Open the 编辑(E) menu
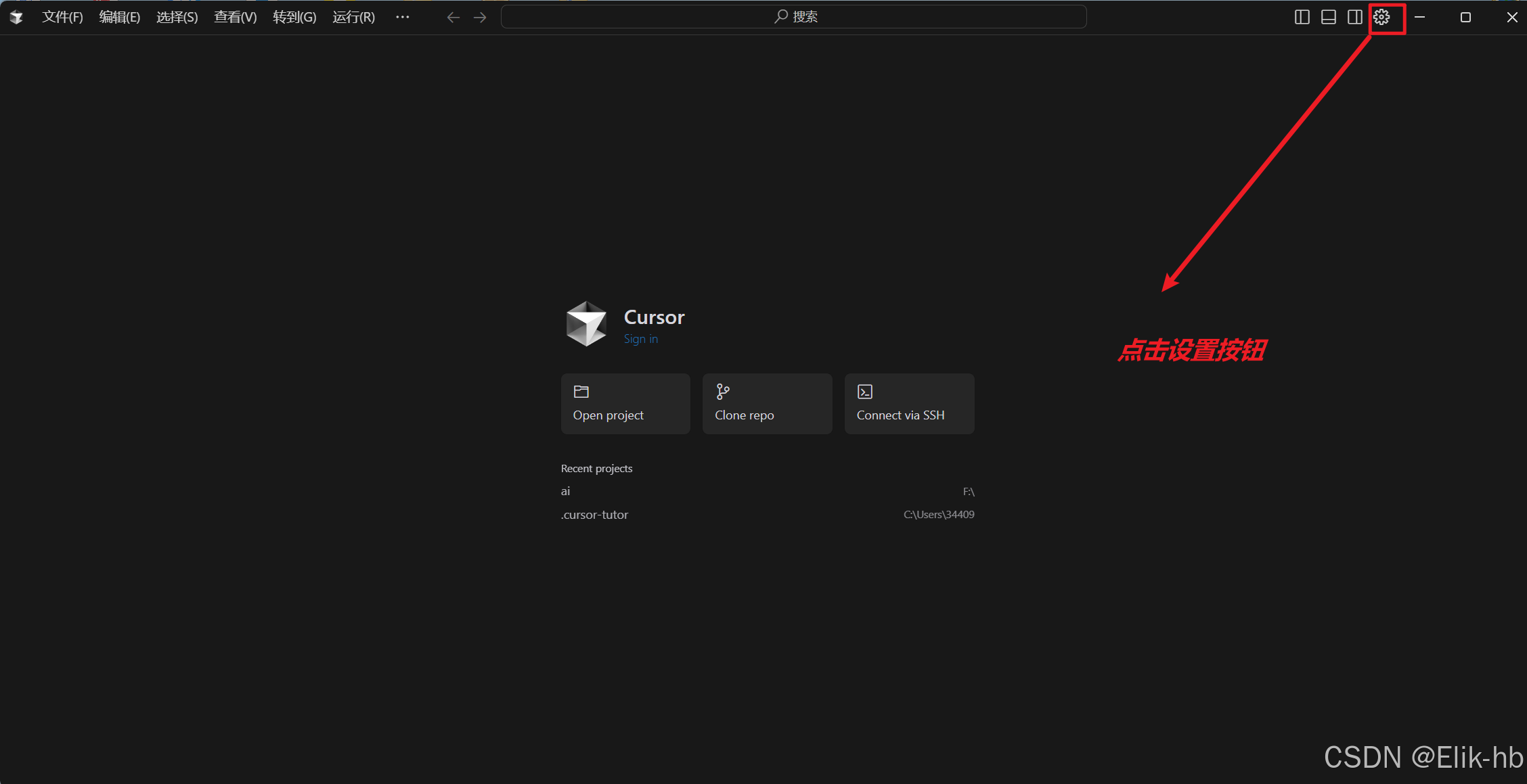Image resolution: width=1527 pixels, height=784 pixels. coord(119,18)
